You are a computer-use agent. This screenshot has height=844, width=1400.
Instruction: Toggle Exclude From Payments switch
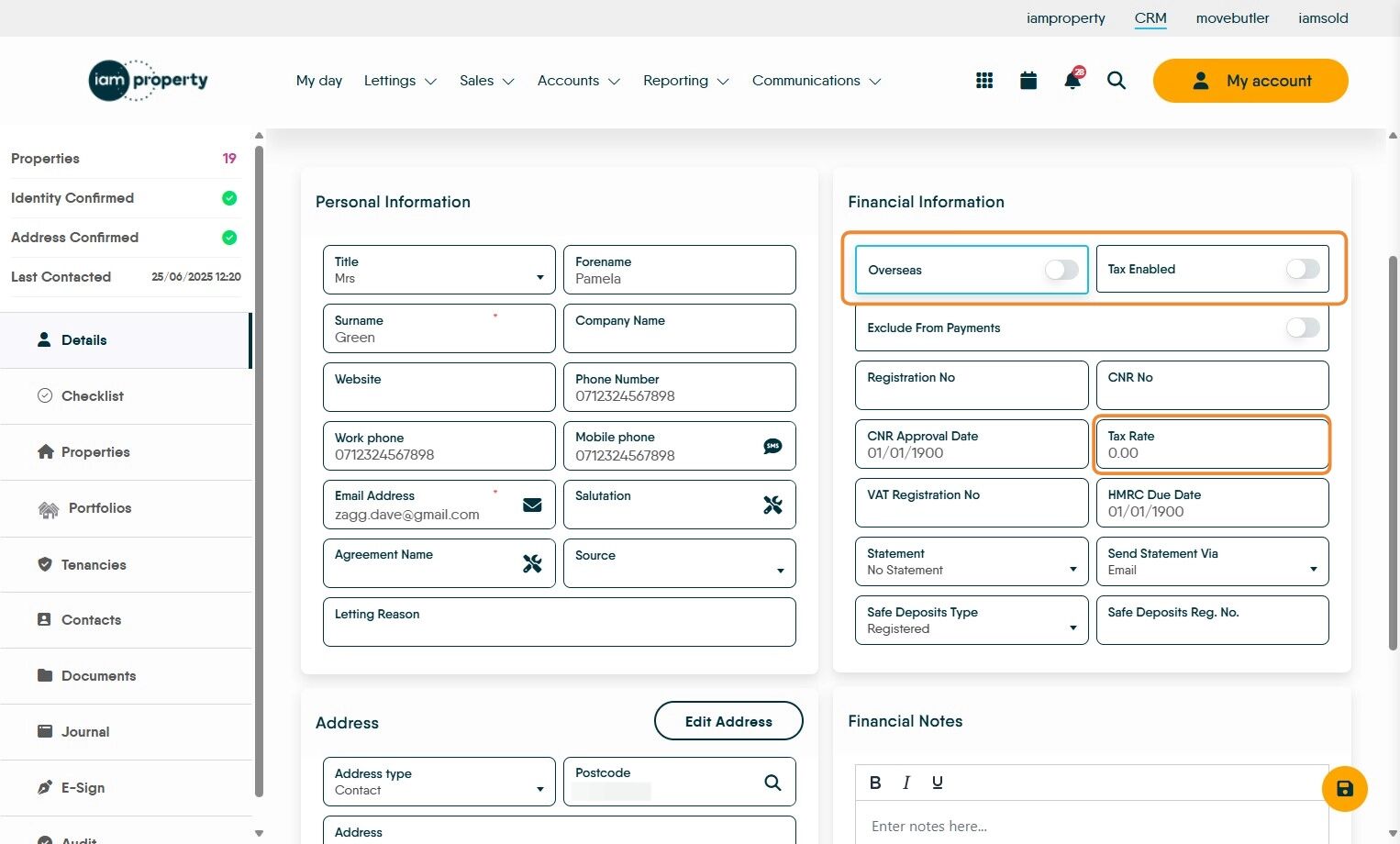point(1302,328)
